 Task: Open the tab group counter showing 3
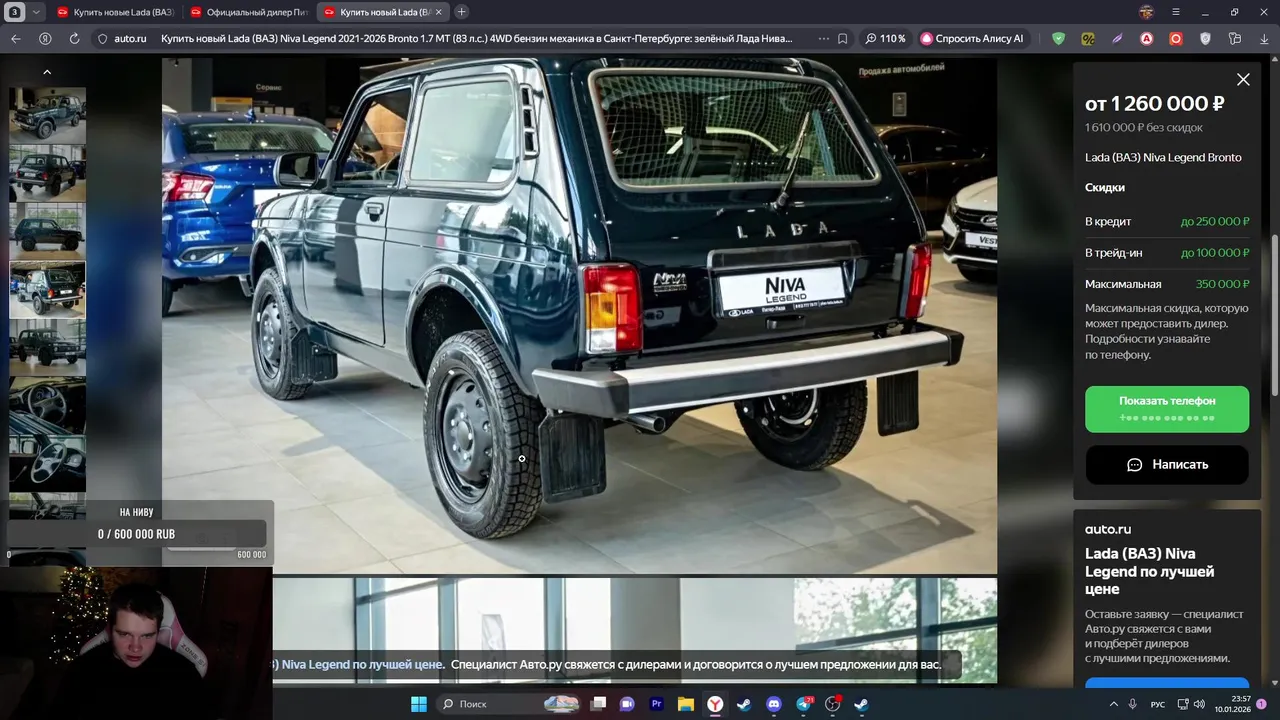click(15, 12)
